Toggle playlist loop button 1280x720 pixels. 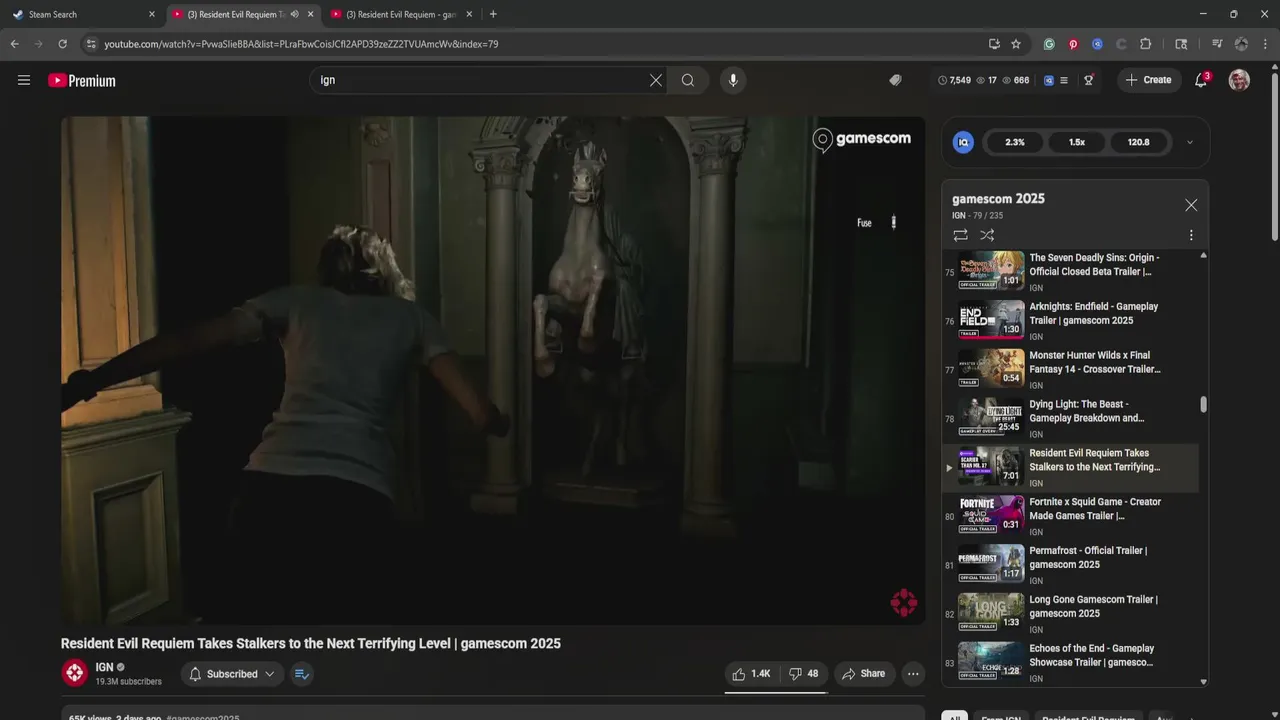point(960,235)
